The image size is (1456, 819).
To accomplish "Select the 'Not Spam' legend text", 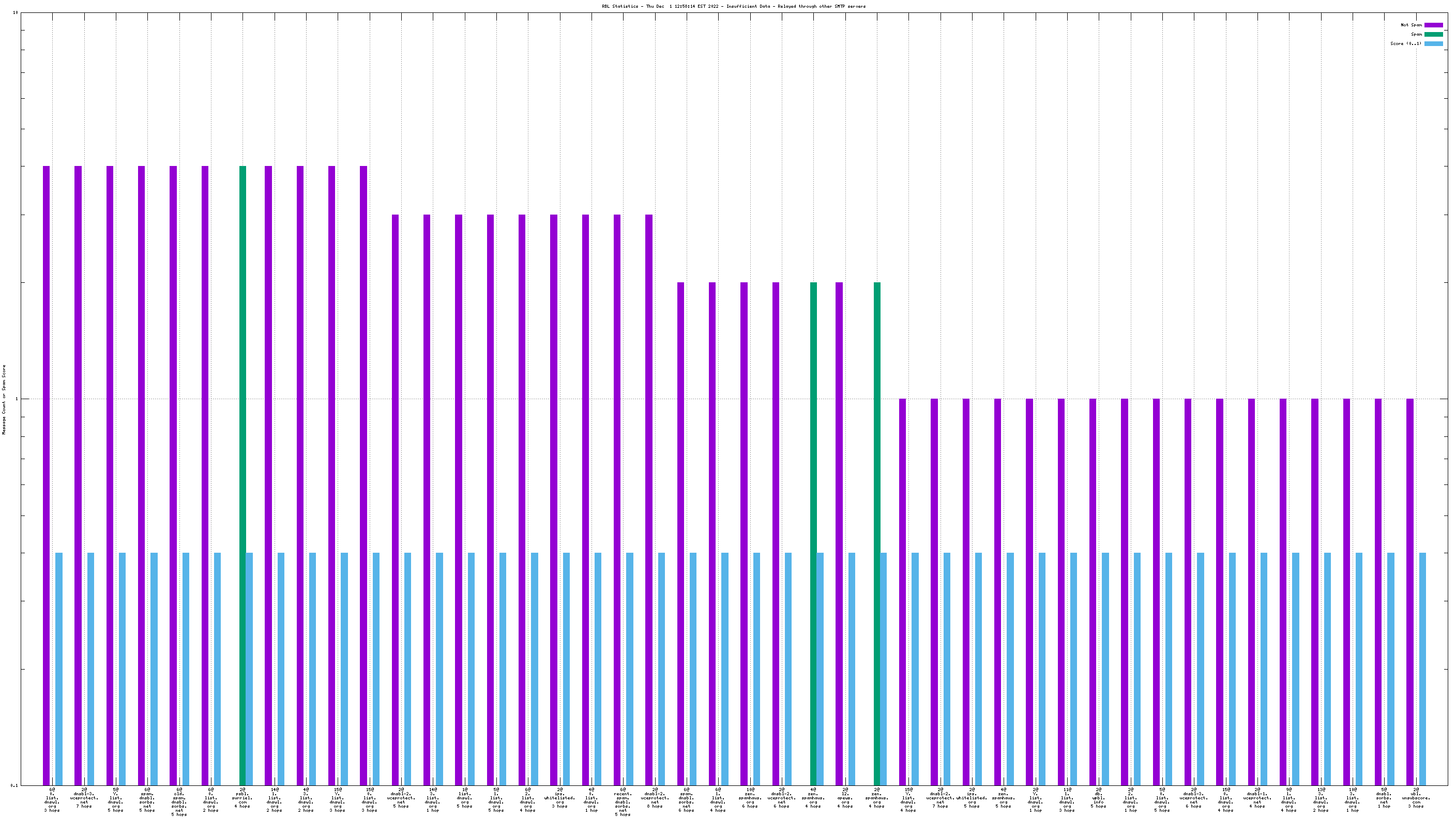I will 1411,25.
